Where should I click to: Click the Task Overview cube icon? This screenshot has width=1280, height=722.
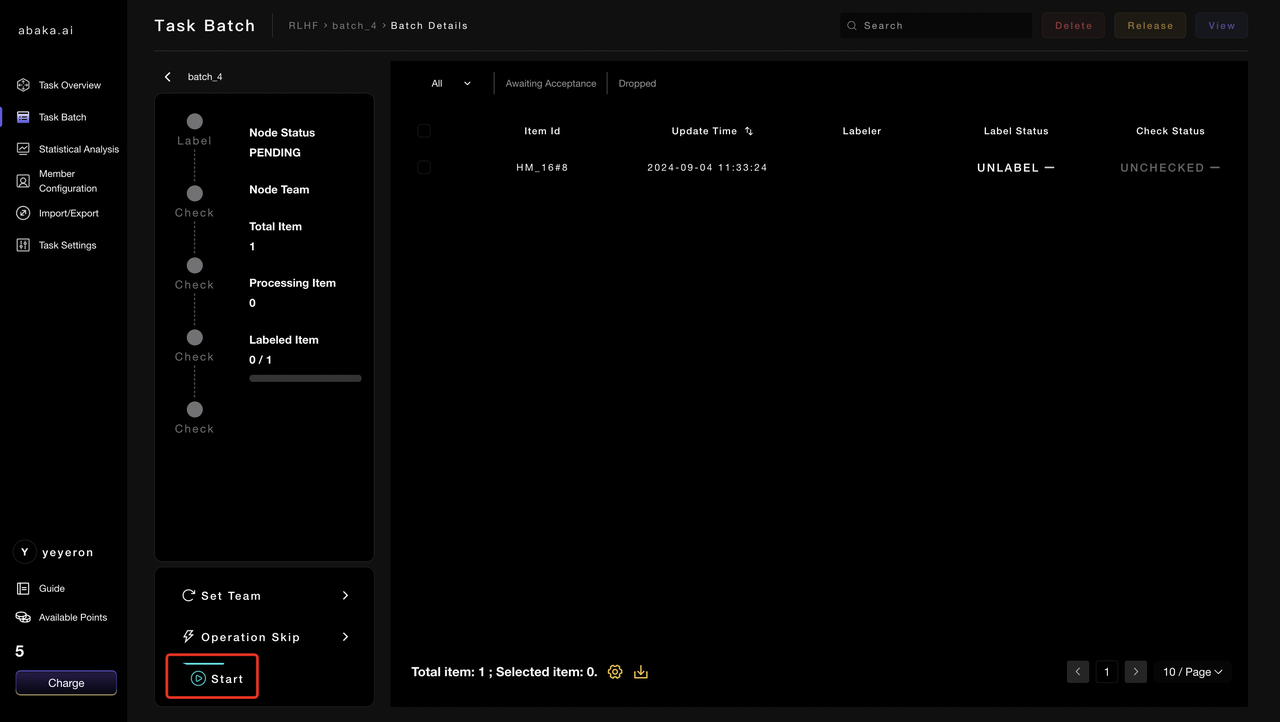[23, 85]
